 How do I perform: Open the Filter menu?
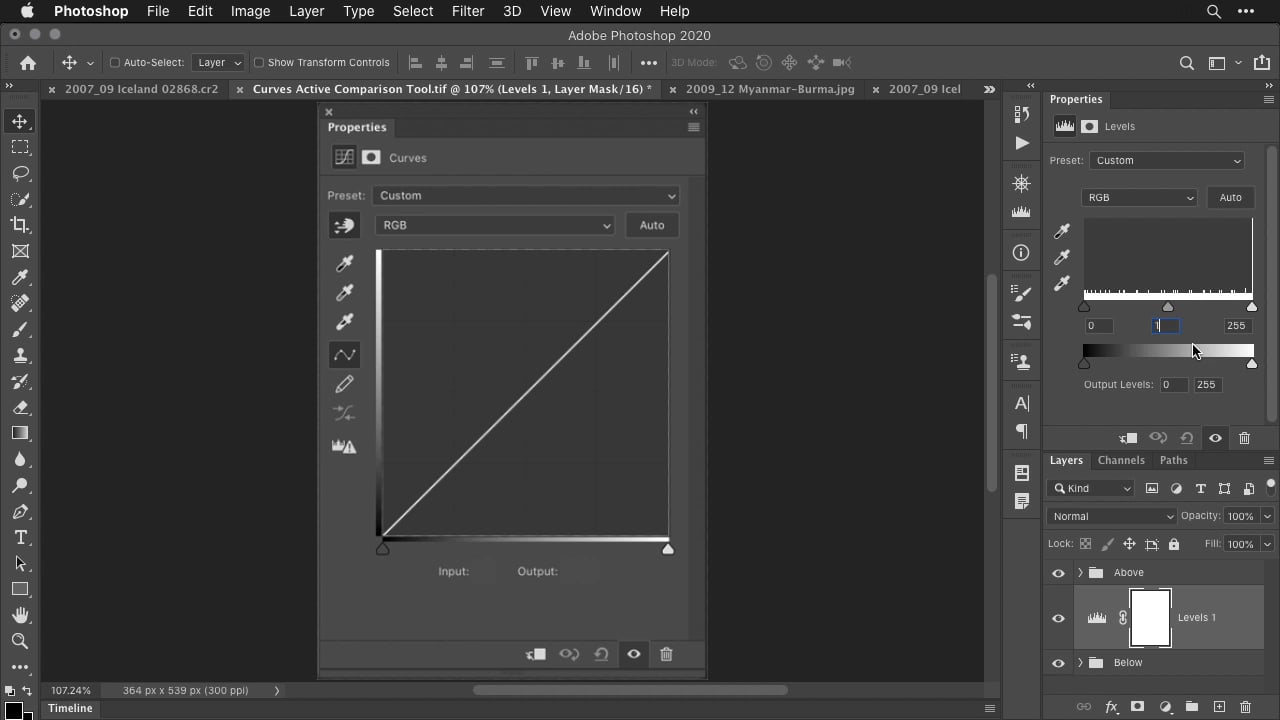468,11
